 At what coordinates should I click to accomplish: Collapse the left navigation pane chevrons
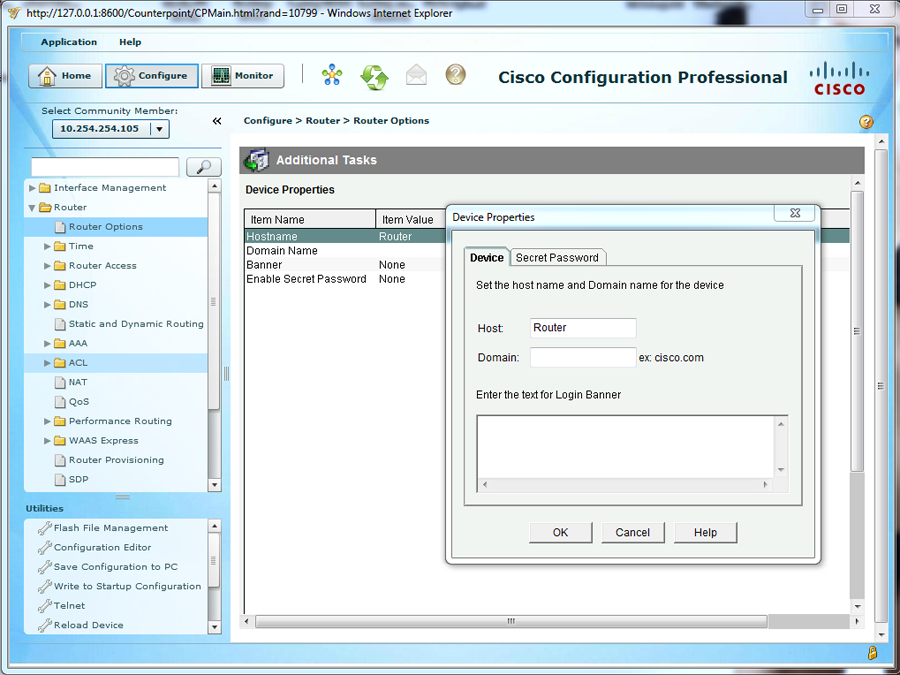[x=217, y=121]
